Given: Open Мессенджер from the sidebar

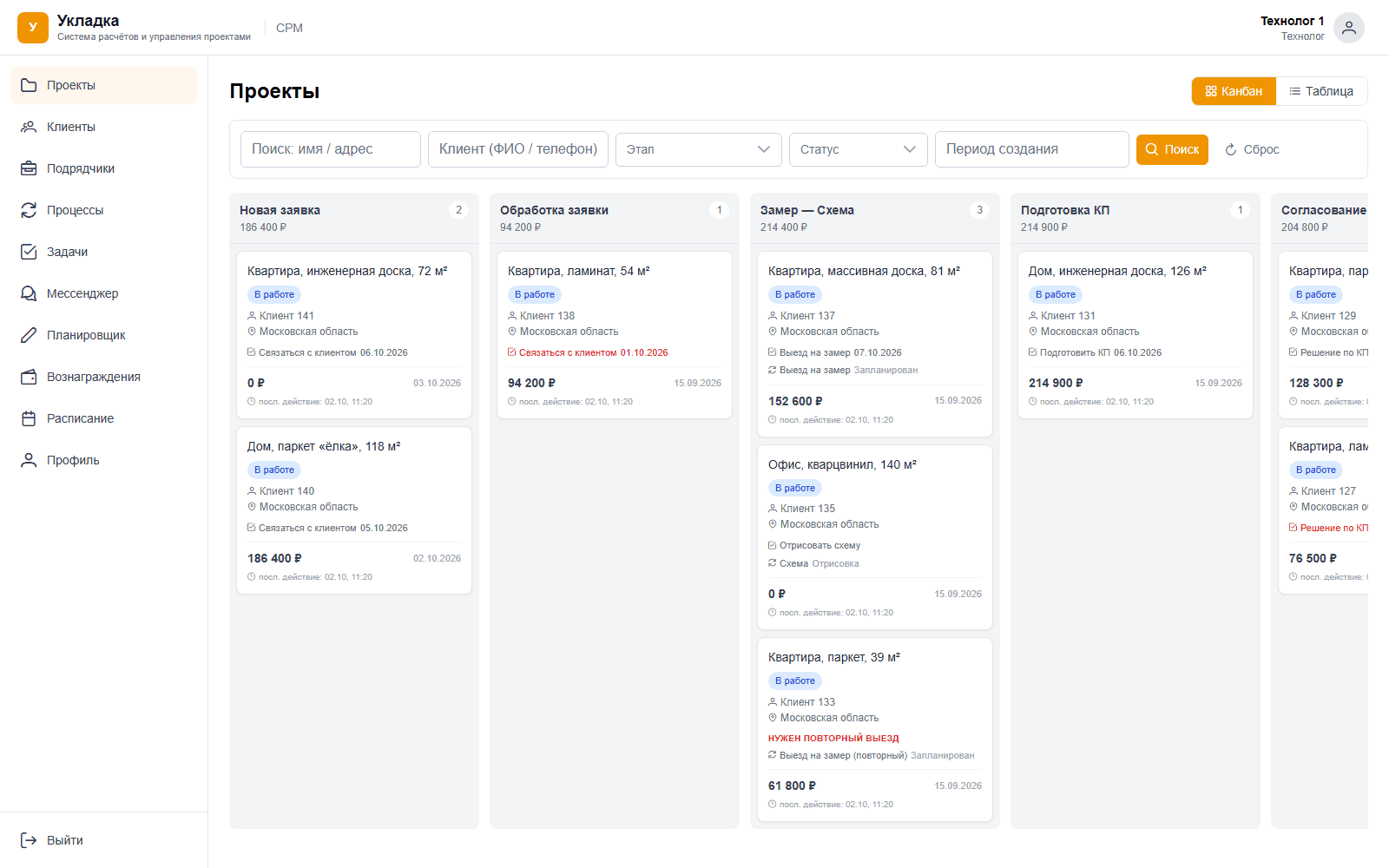Looking at the screenshot, I should click(104, 293).
